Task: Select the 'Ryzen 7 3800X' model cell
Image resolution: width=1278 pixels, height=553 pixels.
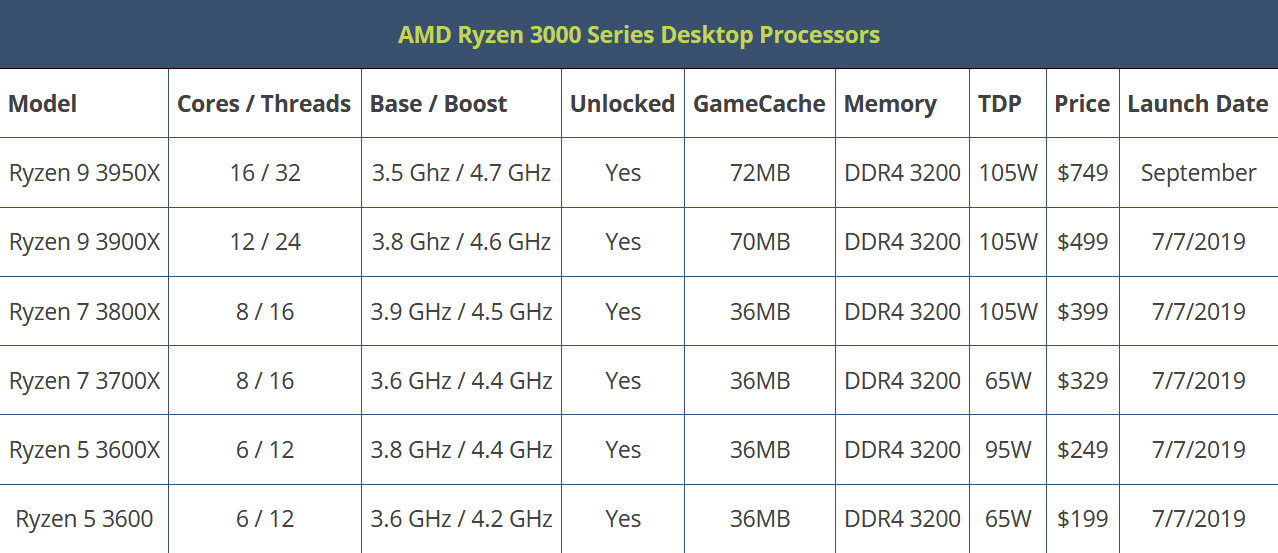Action: pos(84,311)
